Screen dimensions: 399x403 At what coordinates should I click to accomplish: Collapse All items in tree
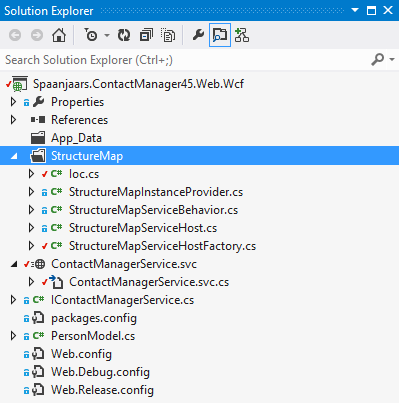[x=146, y=35]
